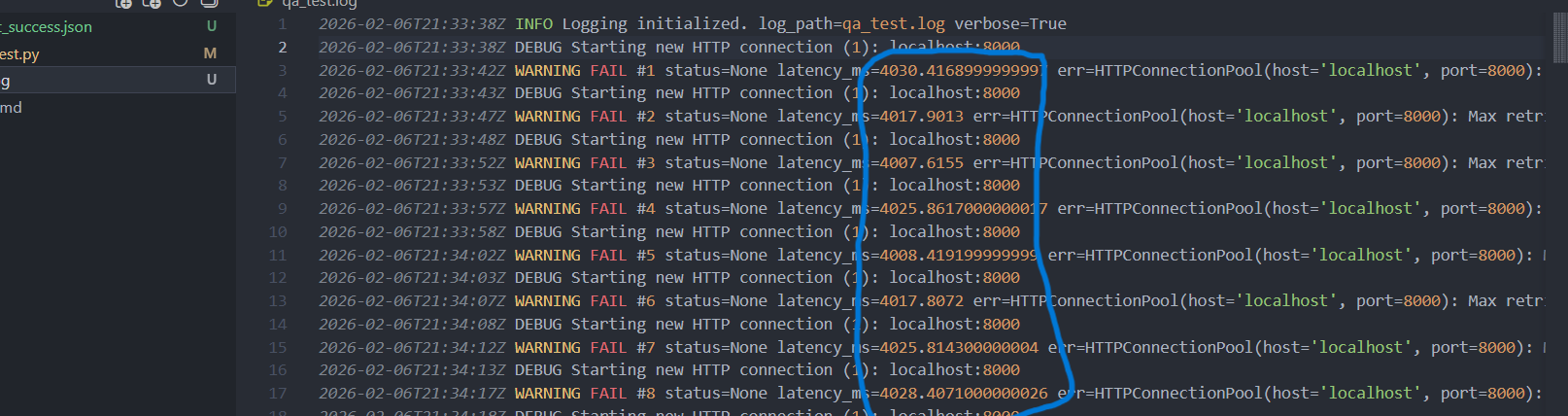The width and height of the screenshot is (1568, 416).
Task: Click 'FAIL #5' on line 11
Action: tap(623, 255)
